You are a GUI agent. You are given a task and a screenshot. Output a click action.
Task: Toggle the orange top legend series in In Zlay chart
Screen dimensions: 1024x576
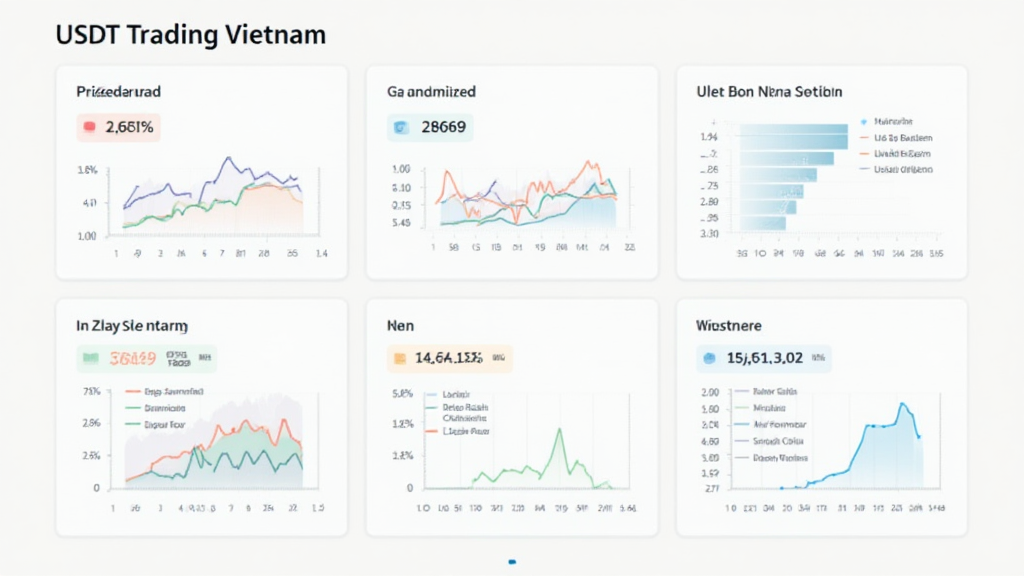[134, 393]
